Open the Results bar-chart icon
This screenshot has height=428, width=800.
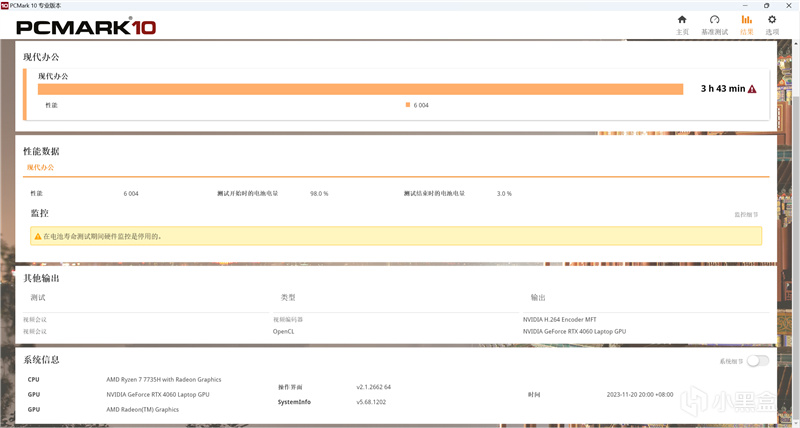[746, 19]
